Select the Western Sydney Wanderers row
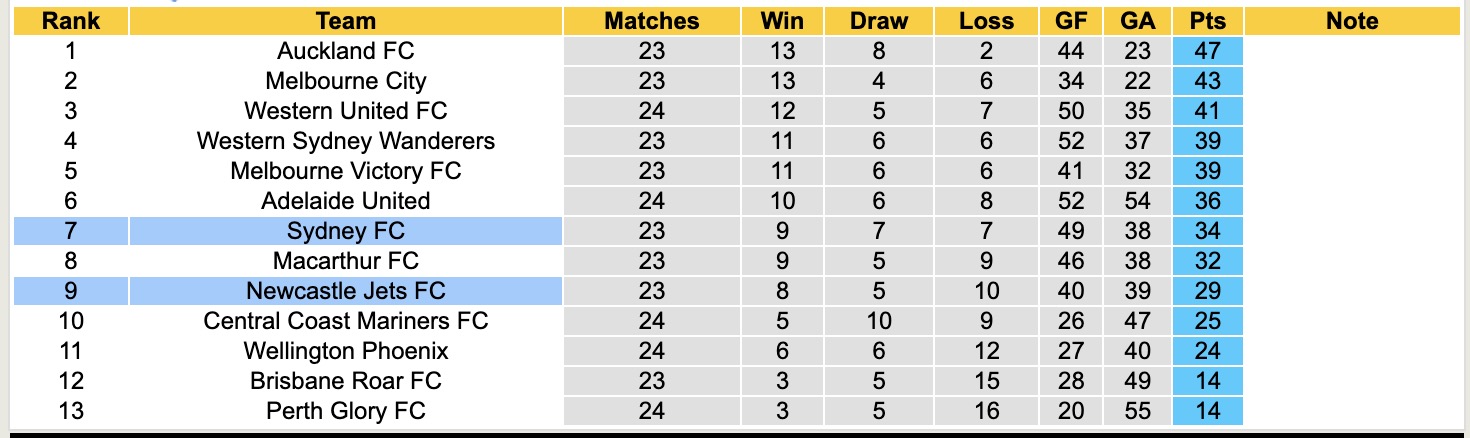This screenshot has height=438, width=1470. [x=345, y=141]
